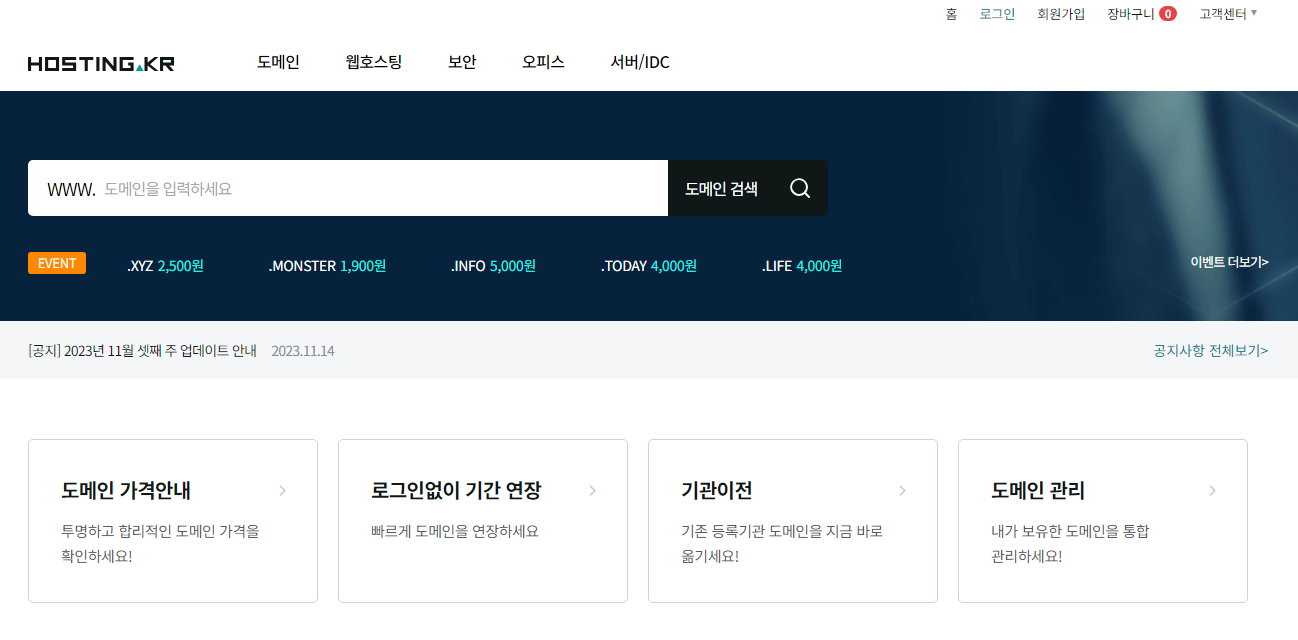Go to 홈 link
Screen dimensions: 1298x640
tap(951, 14)
